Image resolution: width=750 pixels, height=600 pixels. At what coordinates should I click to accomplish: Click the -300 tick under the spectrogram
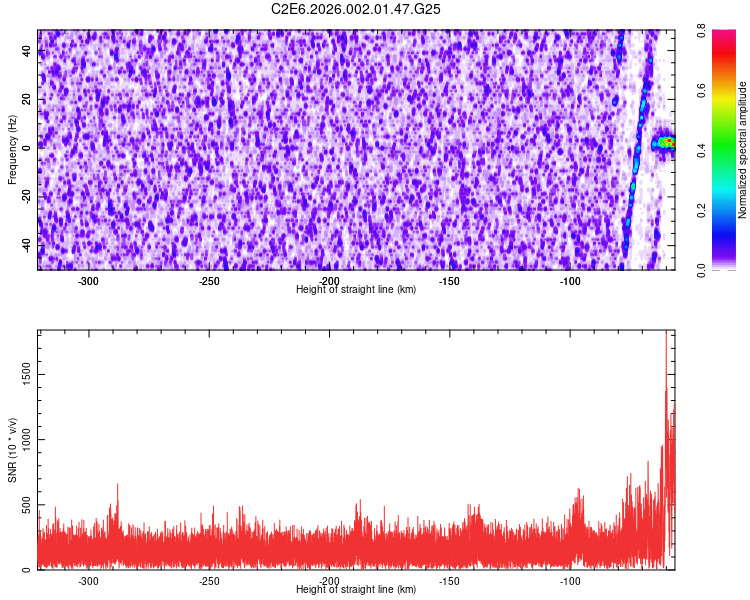tap(88, 282)
